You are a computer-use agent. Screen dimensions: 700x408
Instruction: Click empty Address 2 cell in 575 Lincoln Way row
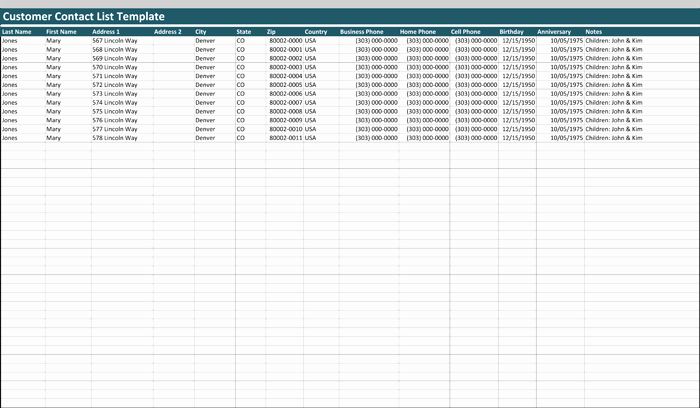click(x=174, y=112)
